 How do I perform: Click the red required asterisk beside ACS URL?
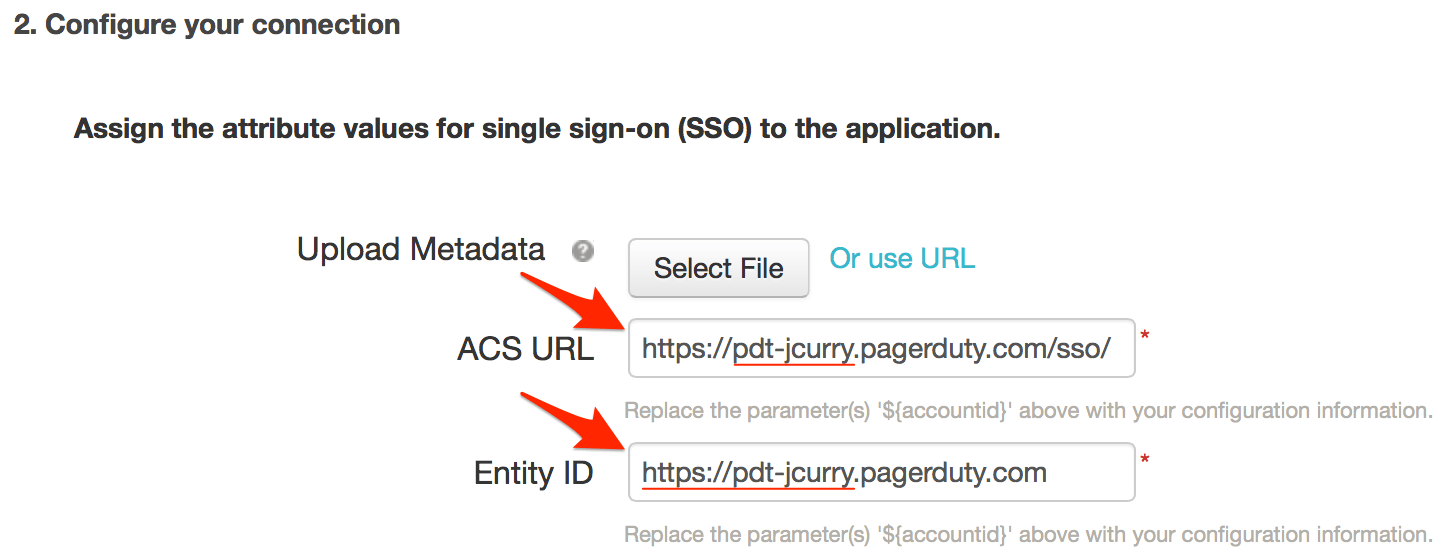(1145, 337)
